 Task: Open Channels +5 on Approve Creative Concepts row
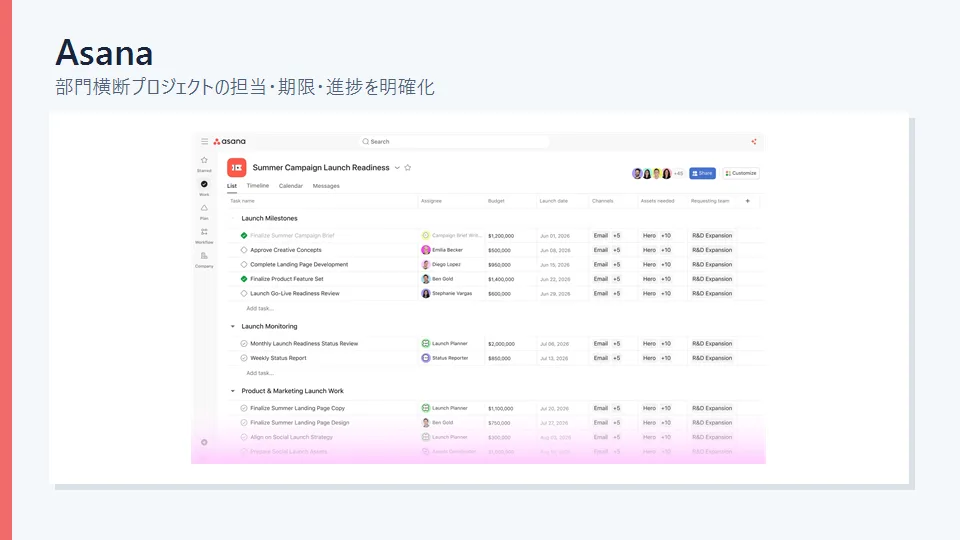(x=617, y=250)
